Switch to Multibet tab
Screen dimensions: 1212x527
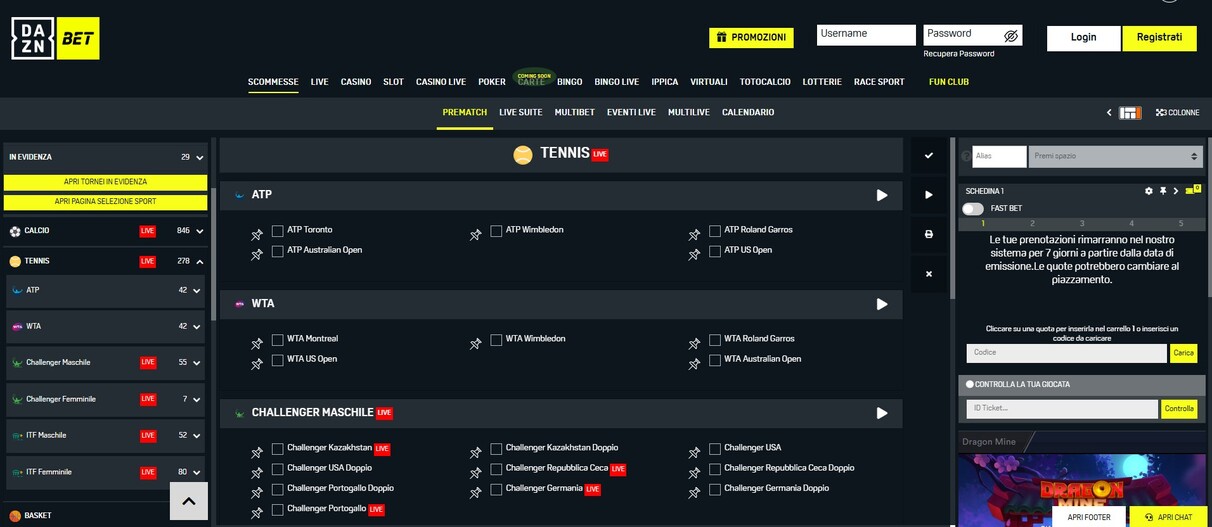click(575, 113)
